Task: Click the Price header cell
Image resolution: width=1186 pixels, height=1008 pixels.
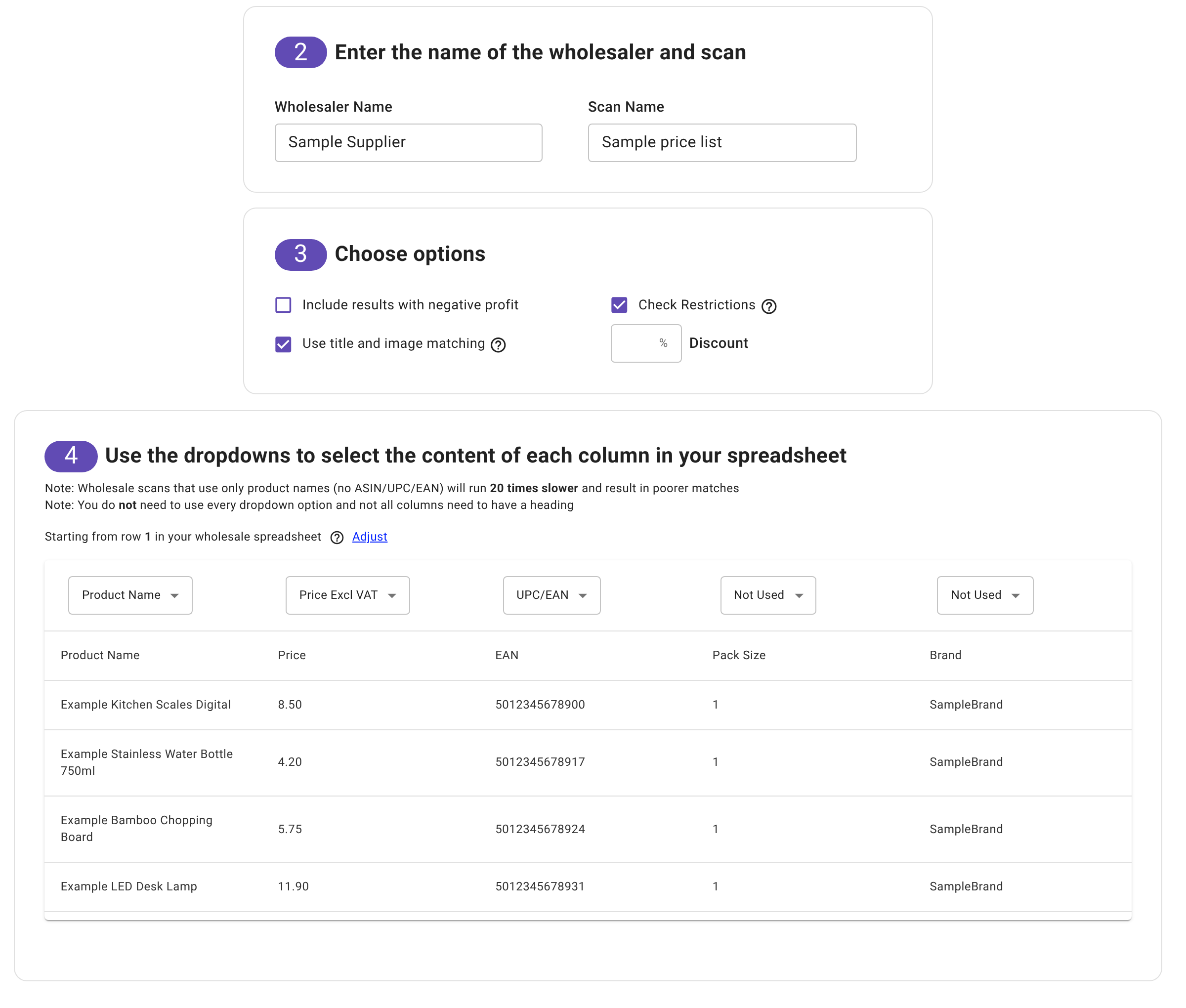Action: (292, 655)
